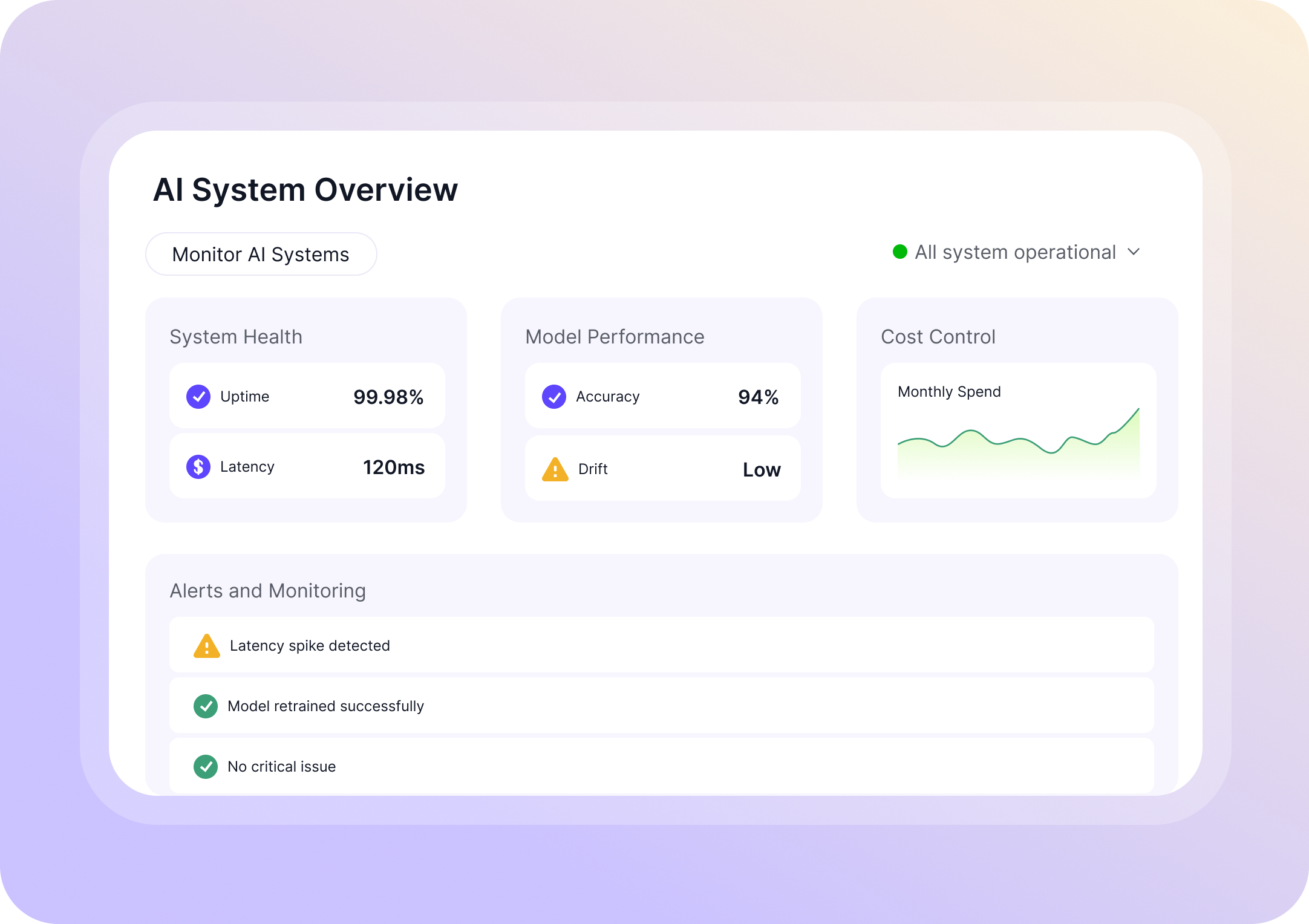Click the Cost Control panel heading
Viewport: 1309px width, 924px height.
[938, 337]
